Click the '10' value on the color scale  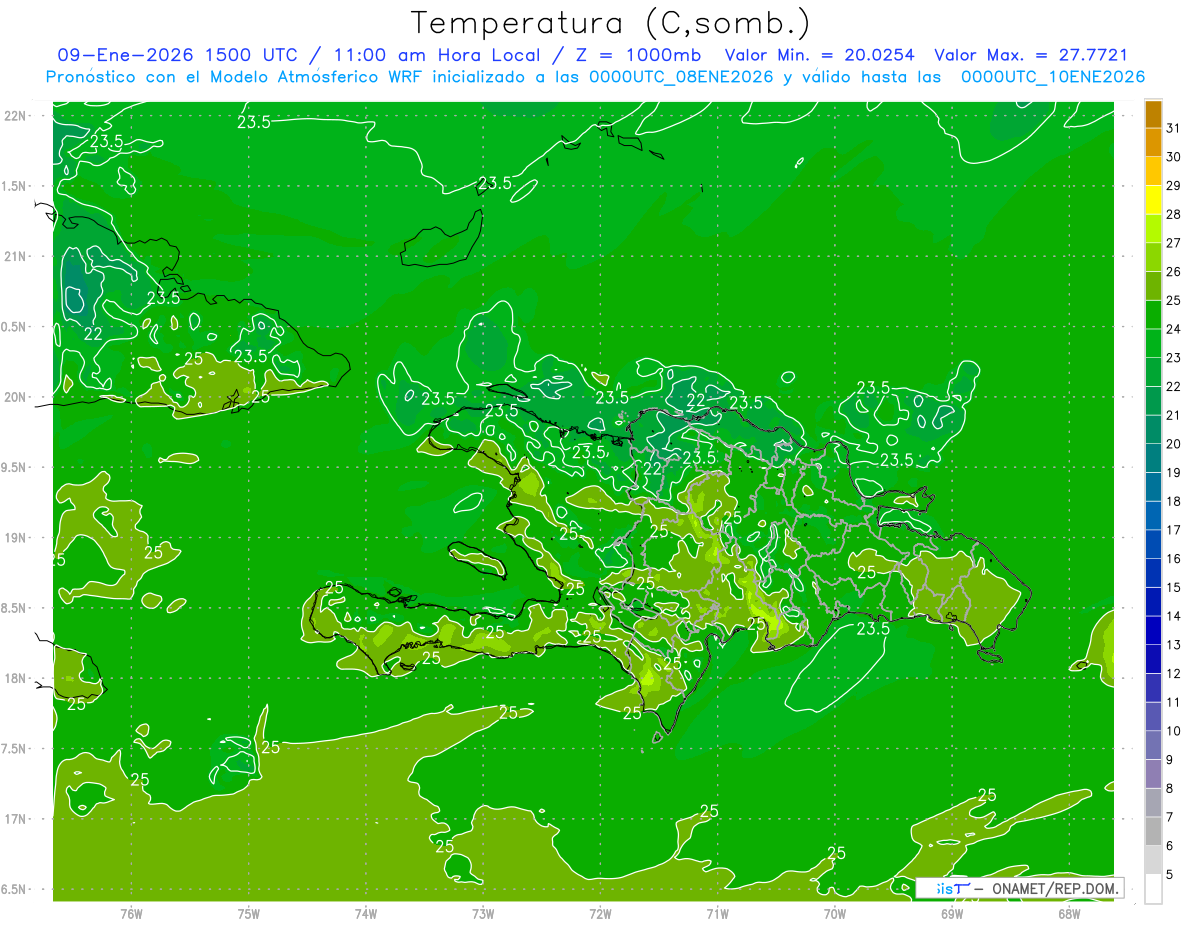coord(1174,731)
